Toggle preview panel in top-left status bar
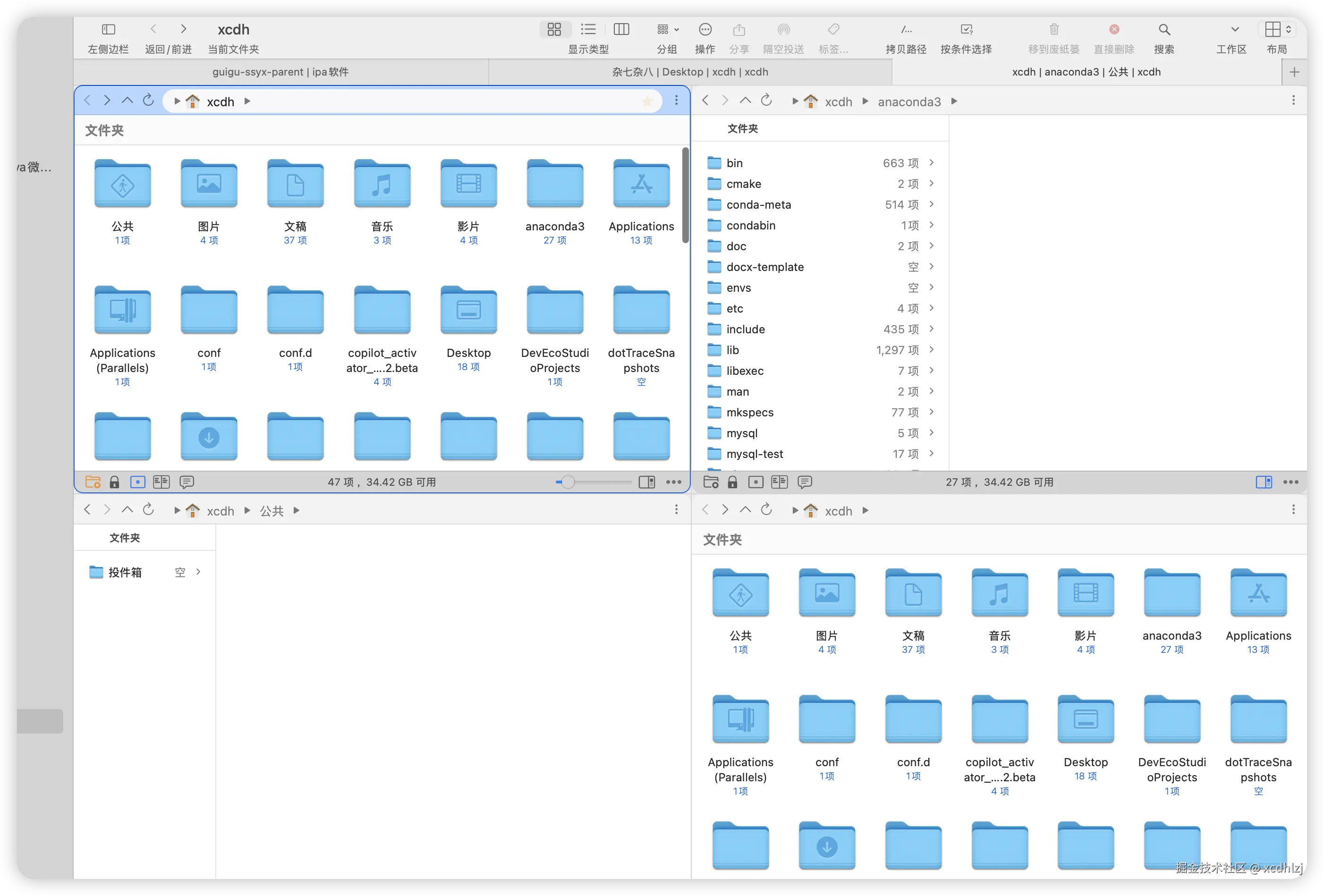The image size is (1324, 896). tap(646, 482)
